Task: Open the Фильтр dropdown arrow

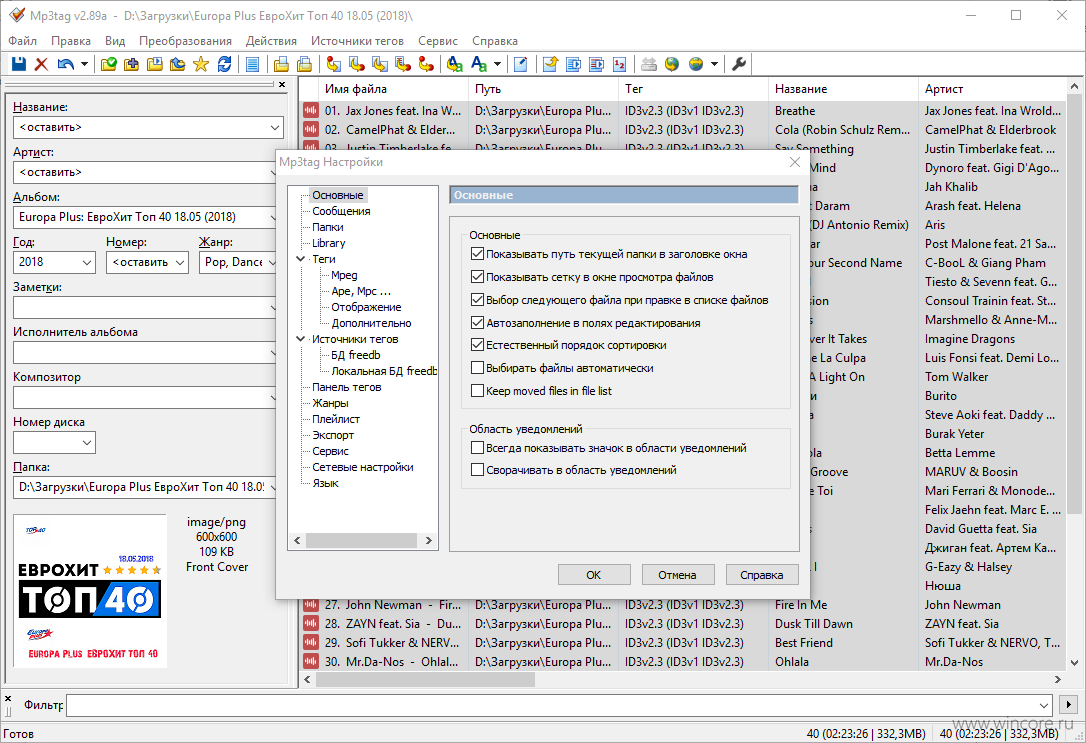Action: 1044,705
